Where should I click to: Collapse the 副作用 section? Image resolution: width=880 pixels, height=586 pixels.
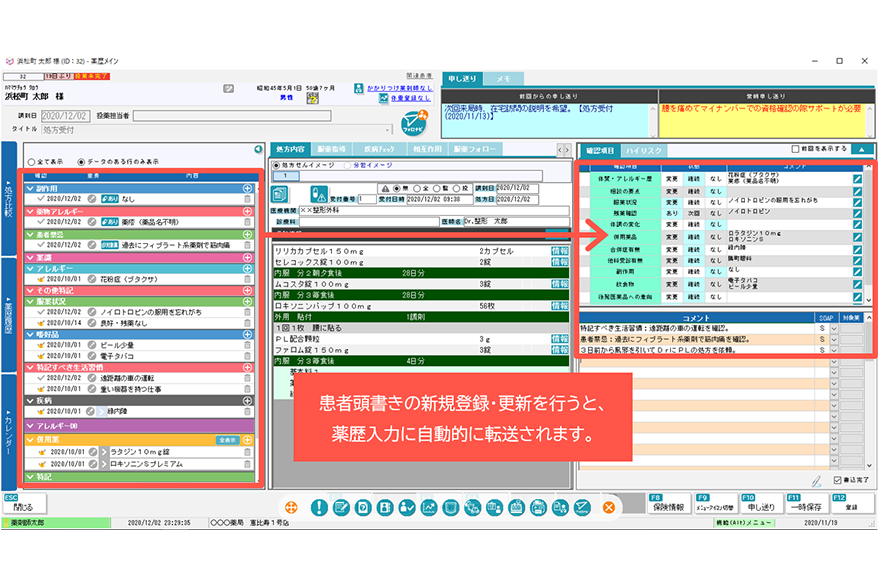(x=30, y=188)
